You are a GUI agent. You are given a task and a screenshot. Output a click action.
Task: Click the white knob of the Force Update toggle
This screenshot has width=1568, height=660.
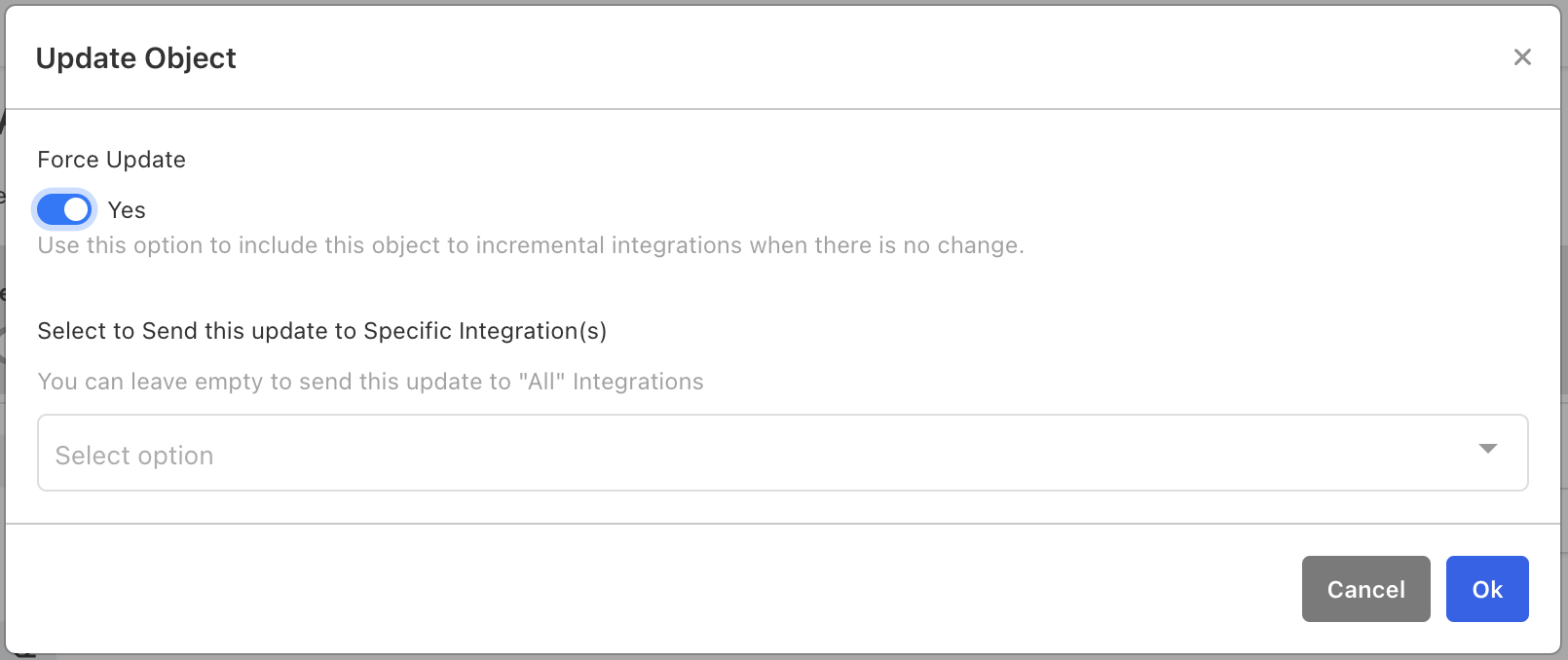[77, 209]
